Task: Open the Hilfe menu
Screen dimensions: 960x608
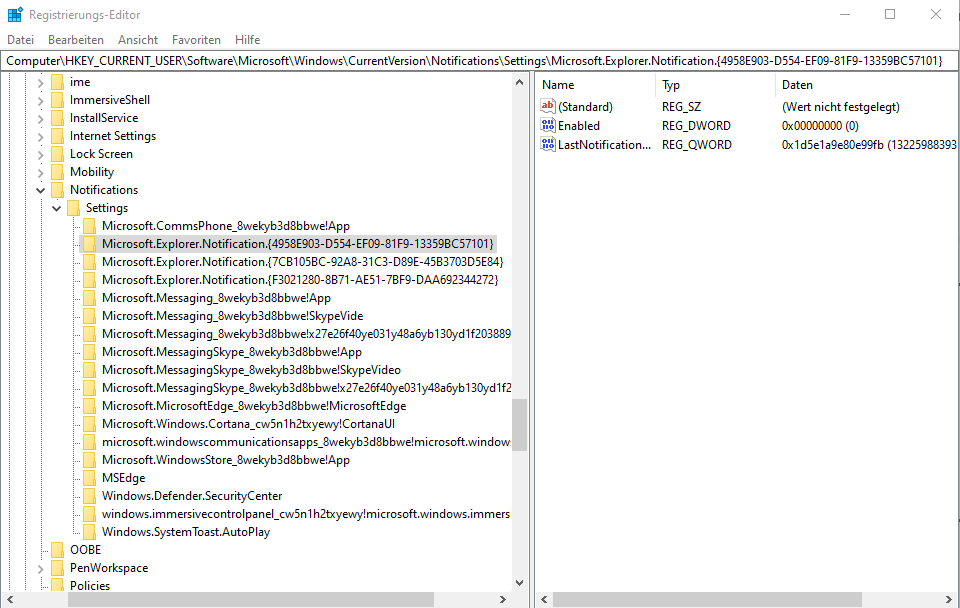Action: pos(247,40)
